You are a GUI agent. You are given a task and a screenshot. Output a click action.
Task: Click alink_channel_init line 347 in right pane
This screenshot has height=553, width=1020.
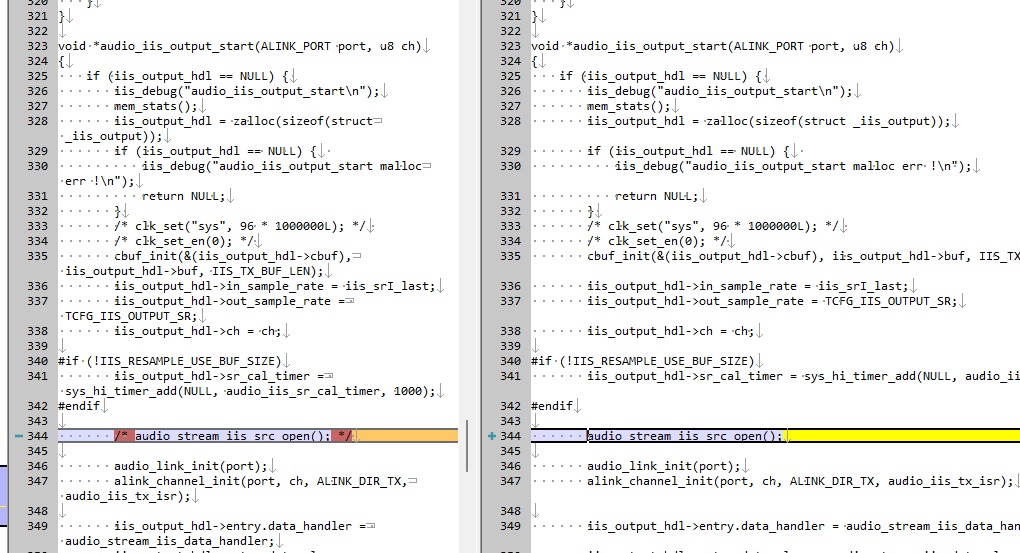(x=800, y=481)
